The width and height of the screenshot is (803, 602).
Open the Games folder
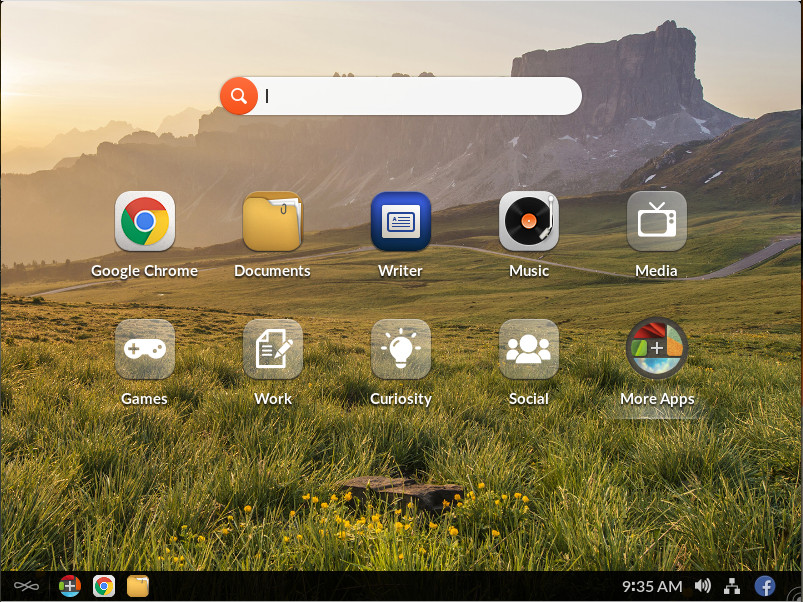145,349
